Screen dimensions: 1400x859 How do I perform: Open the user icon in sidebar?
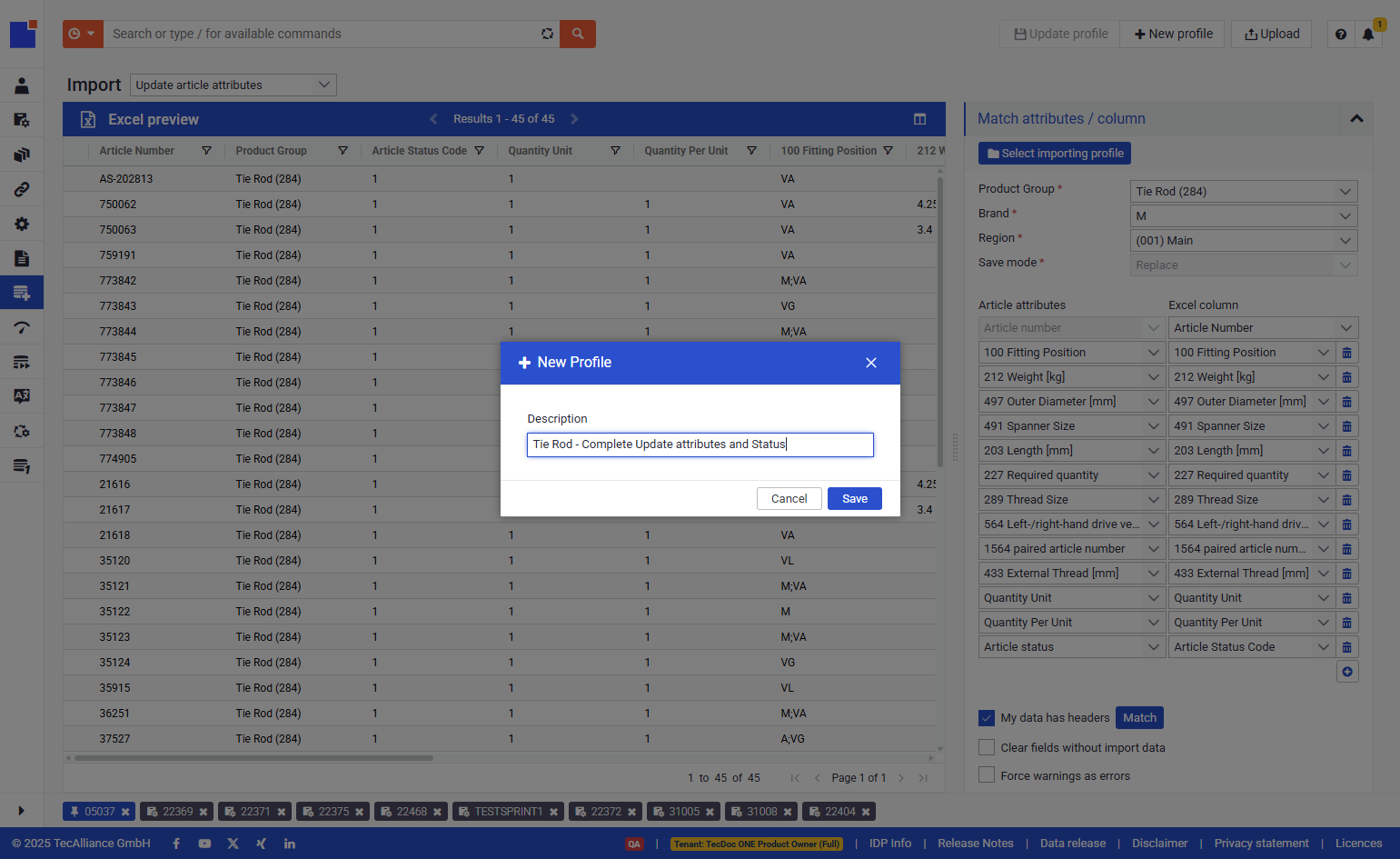pos(22,85)
